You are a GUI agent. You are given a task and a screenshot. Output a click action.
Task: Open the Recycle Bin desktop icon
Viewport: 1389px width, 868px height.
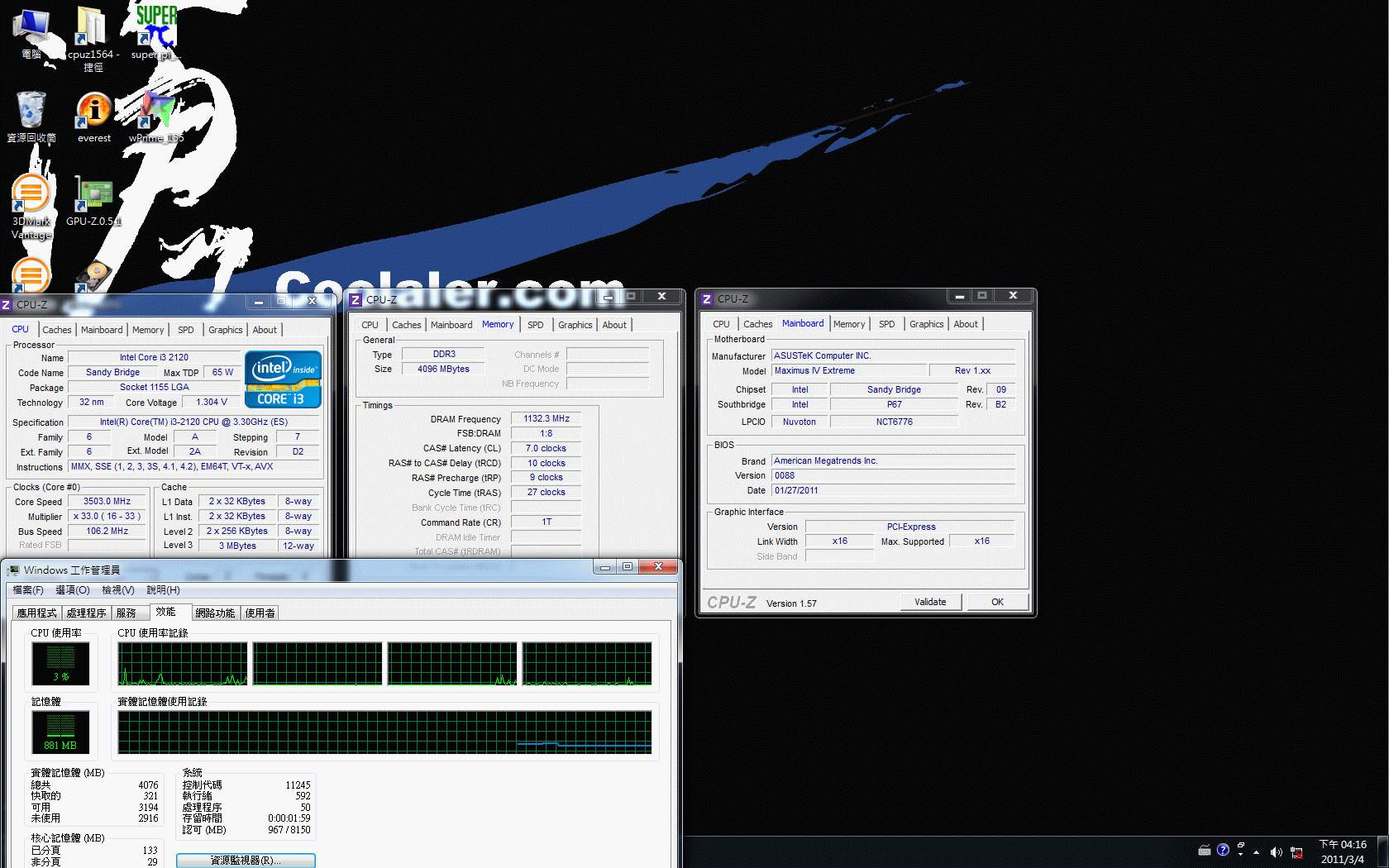[31, 117]
